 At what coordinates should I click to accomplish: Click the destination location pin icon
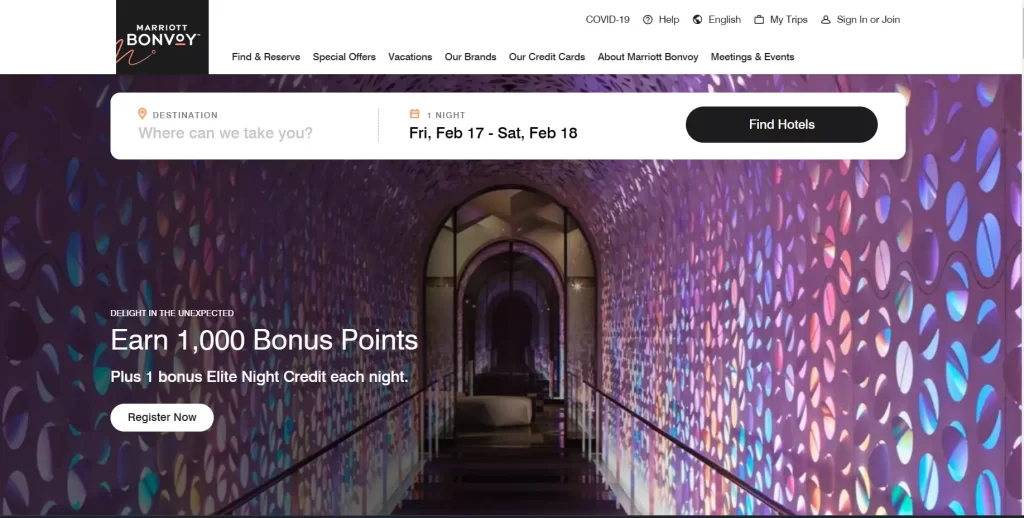pos(142,114)
